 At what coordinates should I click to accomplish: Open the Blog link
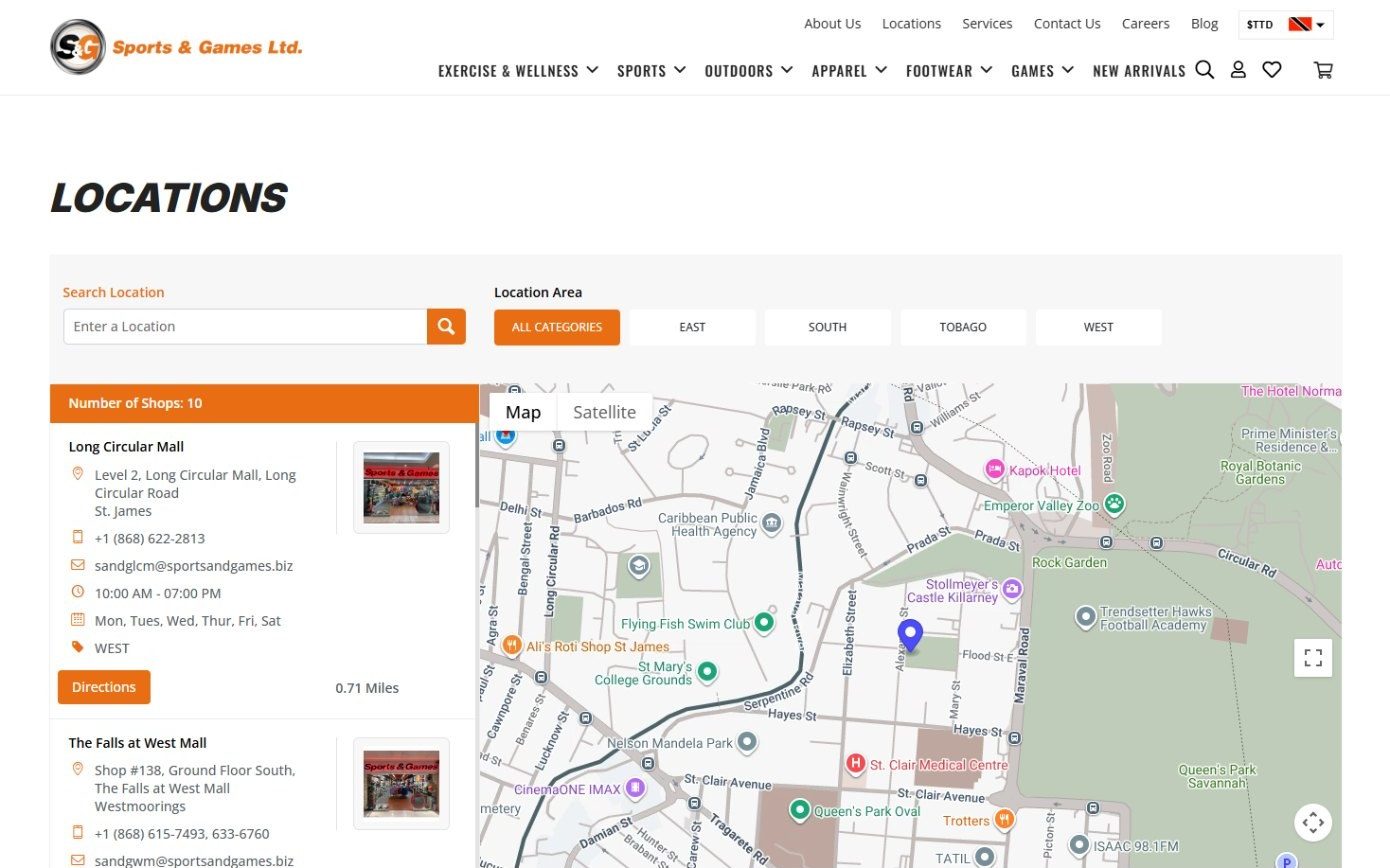click(x=1204, y=23)
